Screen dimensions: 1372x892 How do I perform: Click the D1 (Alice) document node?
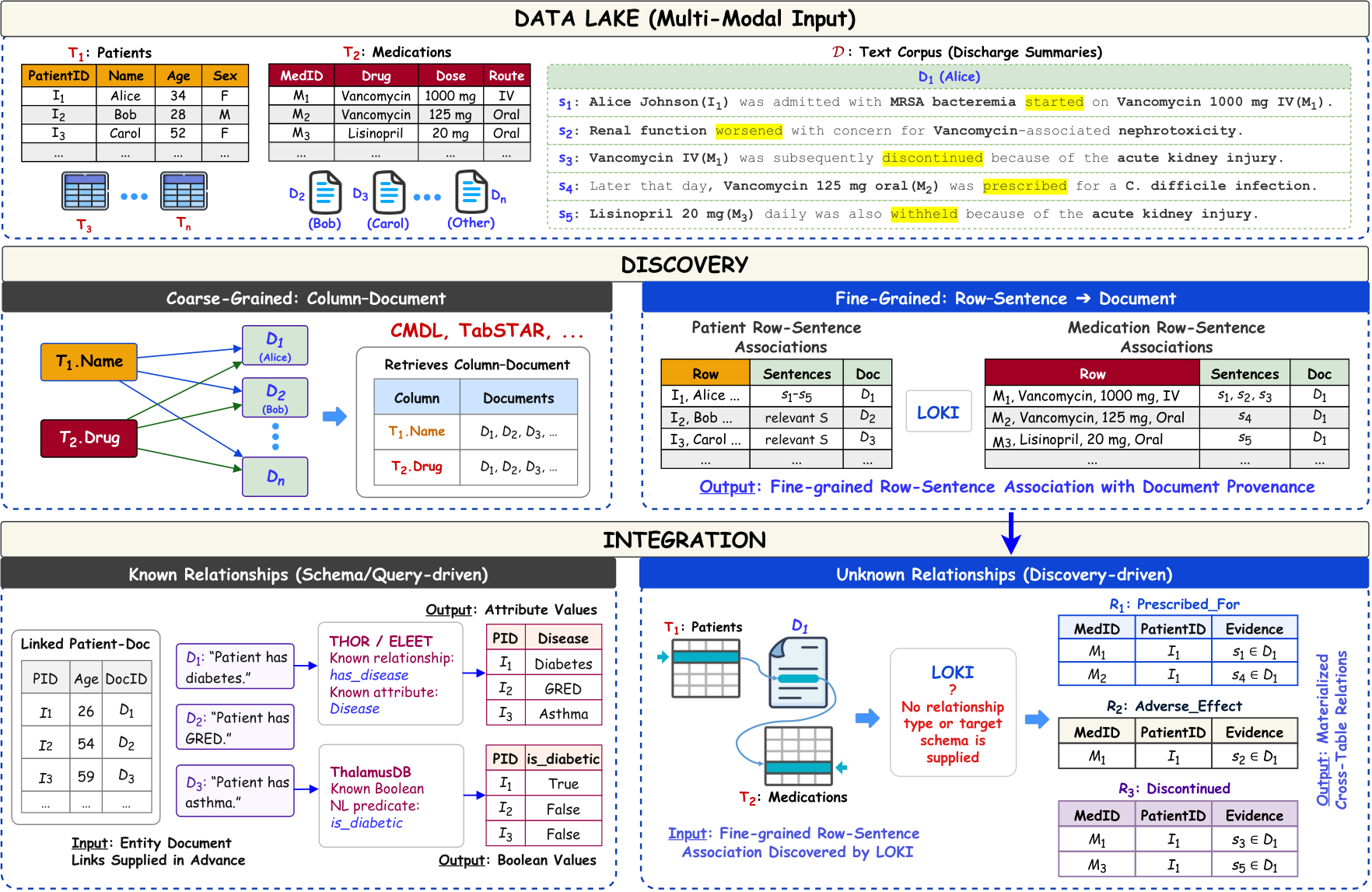pyautogui.click(x=275, y=345)
